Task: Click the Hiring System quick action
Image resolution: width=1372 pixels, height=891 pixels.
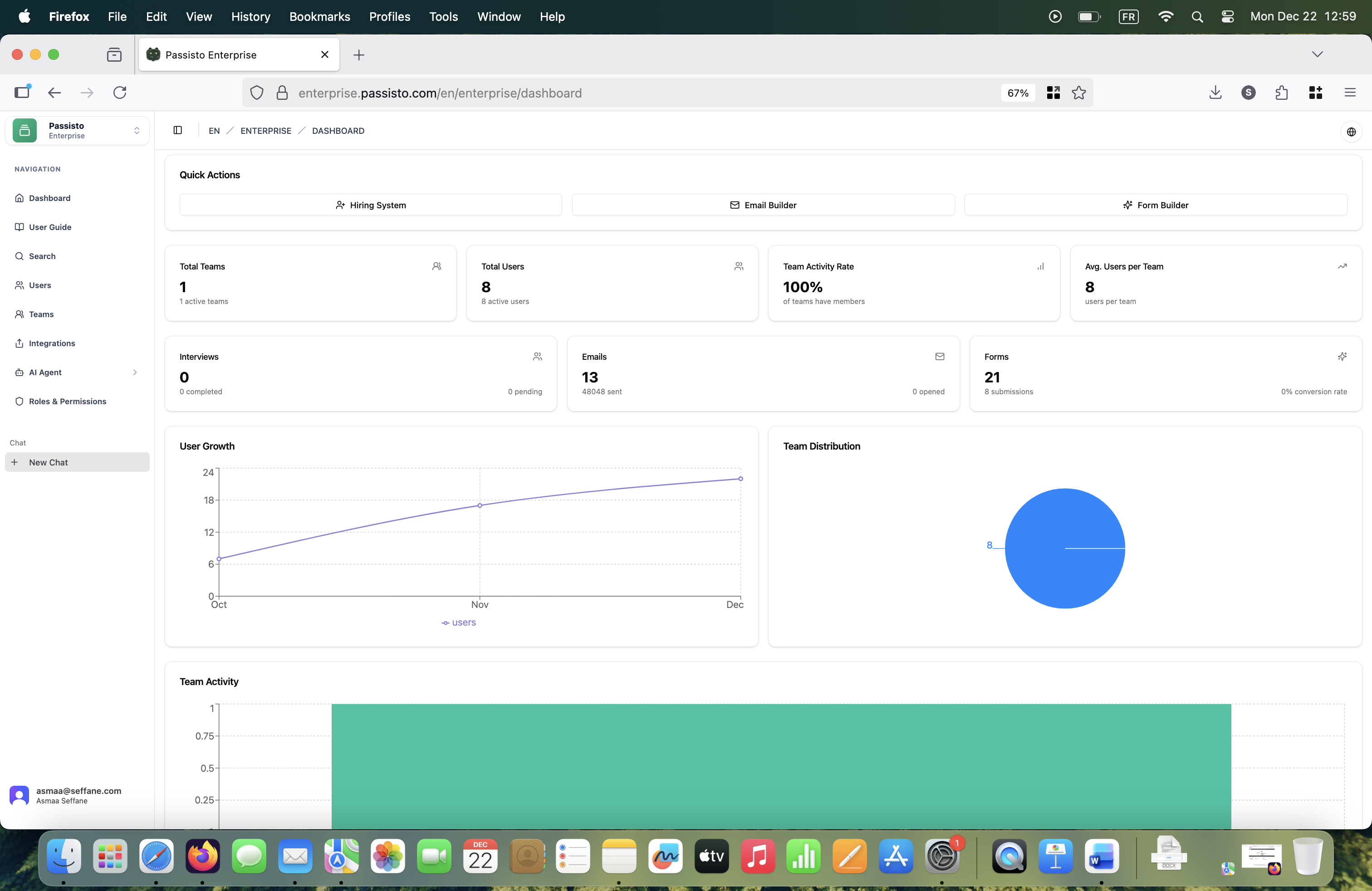Action: pyautogui.click(x=371, y=205)
